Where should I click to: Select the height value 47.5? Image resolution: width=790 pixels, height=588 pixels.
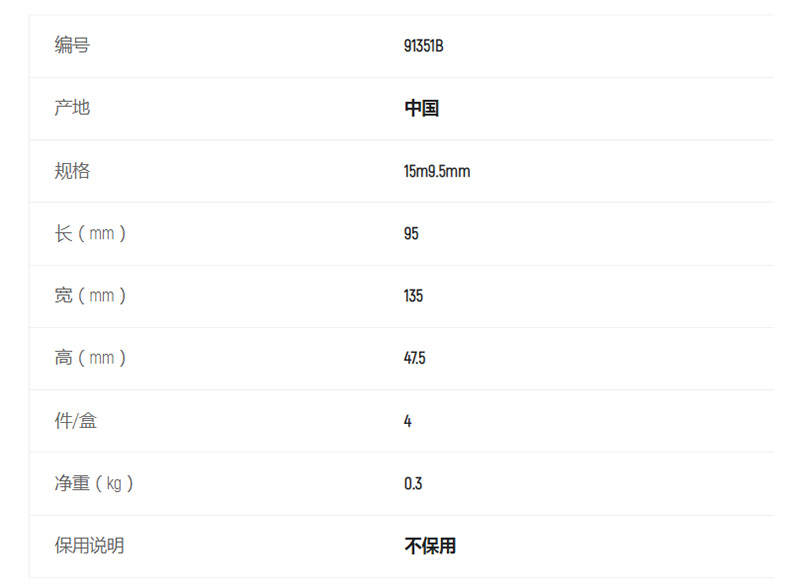pos(414,358)
